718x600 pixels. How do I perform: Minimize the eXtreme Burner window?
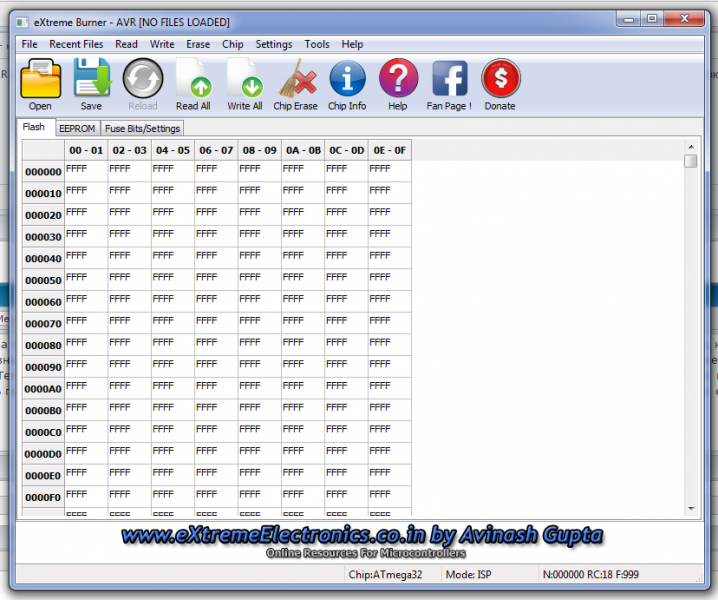(x=628, y=19)
